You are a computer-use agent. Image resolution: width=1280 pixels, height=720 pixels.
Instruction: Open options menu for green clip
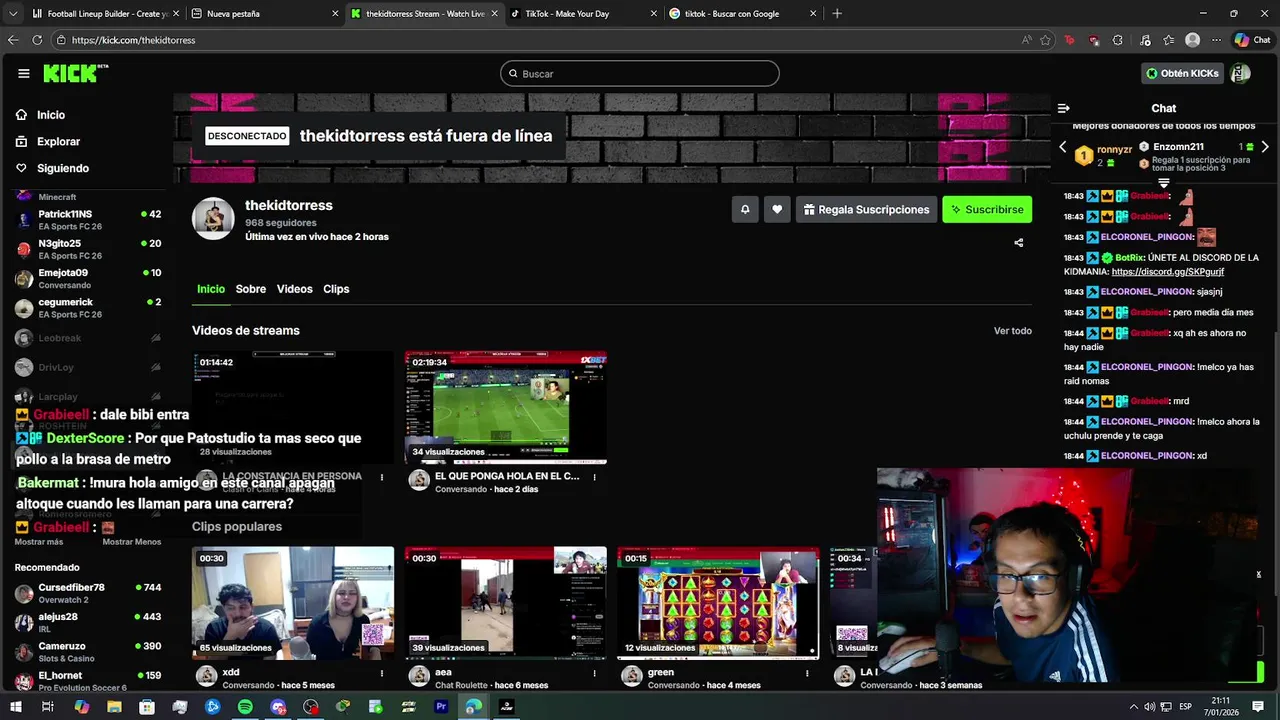[x=807, y=673]
